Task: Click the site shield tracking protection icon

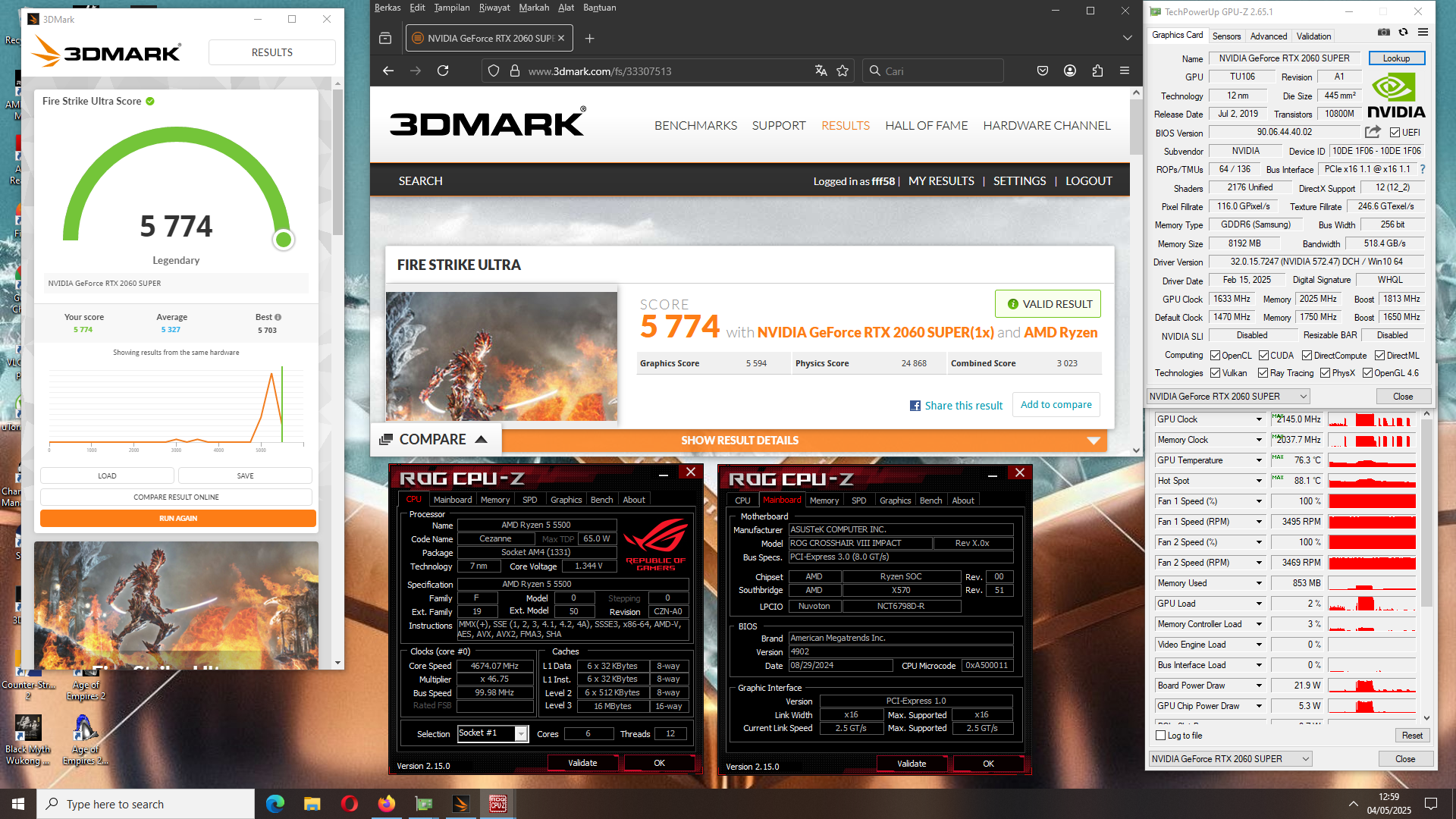Action: [x=494, y=71]
